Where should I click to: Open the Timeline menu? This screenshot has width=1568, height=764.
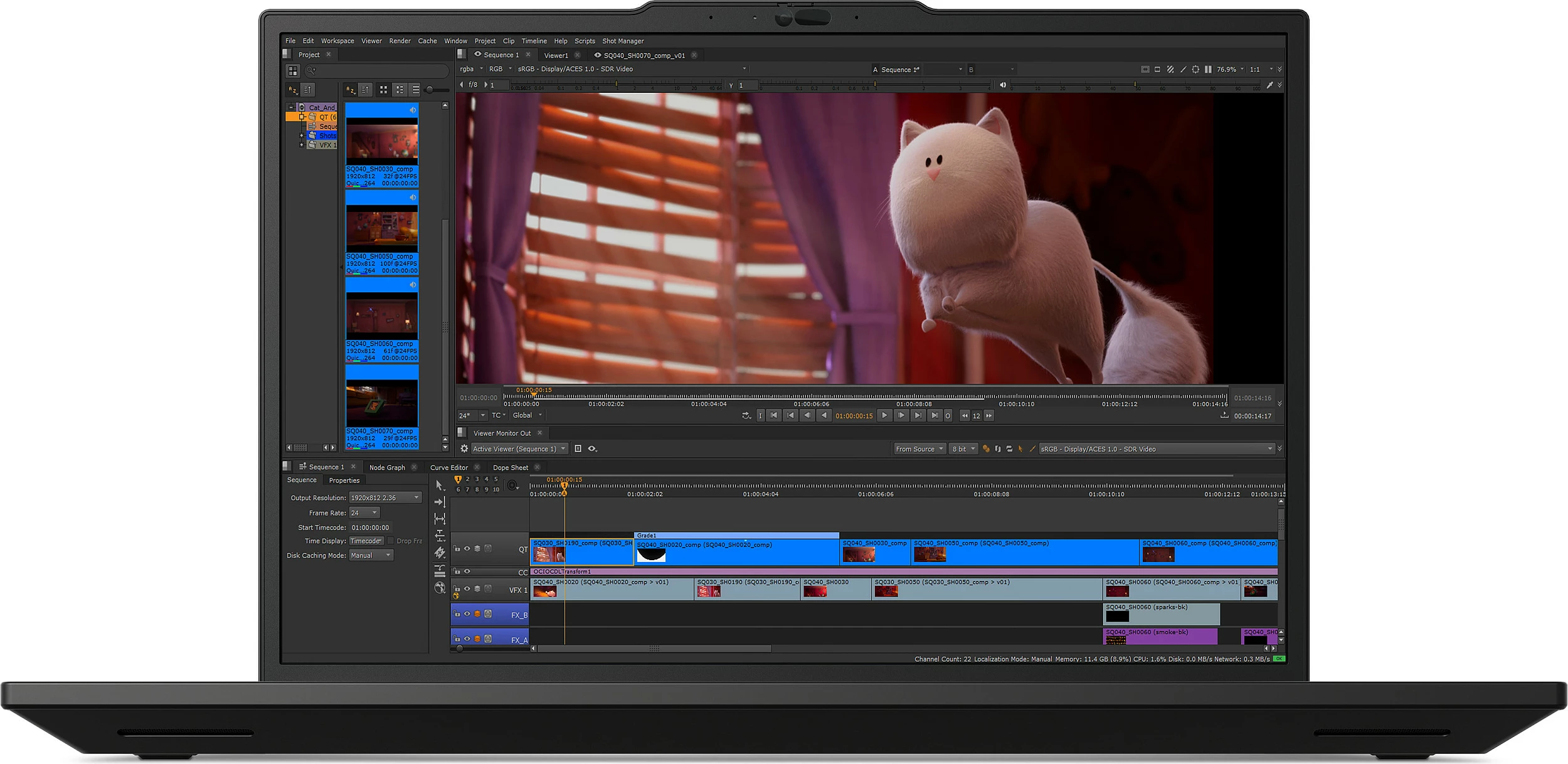[534, 41]
